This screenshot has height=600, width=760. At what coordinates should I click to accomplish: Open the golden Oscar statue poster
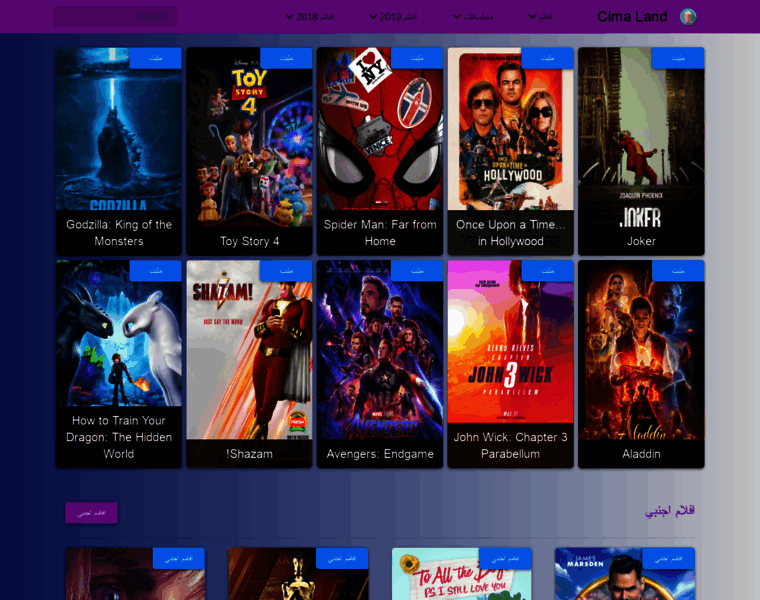[x=299, y=574]
